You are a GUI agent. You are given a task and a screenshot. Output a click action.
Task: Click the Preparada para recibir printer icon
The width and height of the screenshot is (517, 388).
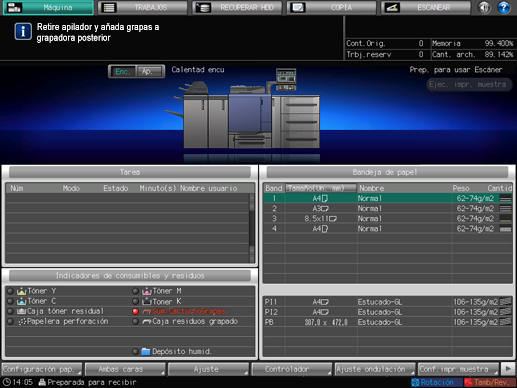tap(42, 382)
